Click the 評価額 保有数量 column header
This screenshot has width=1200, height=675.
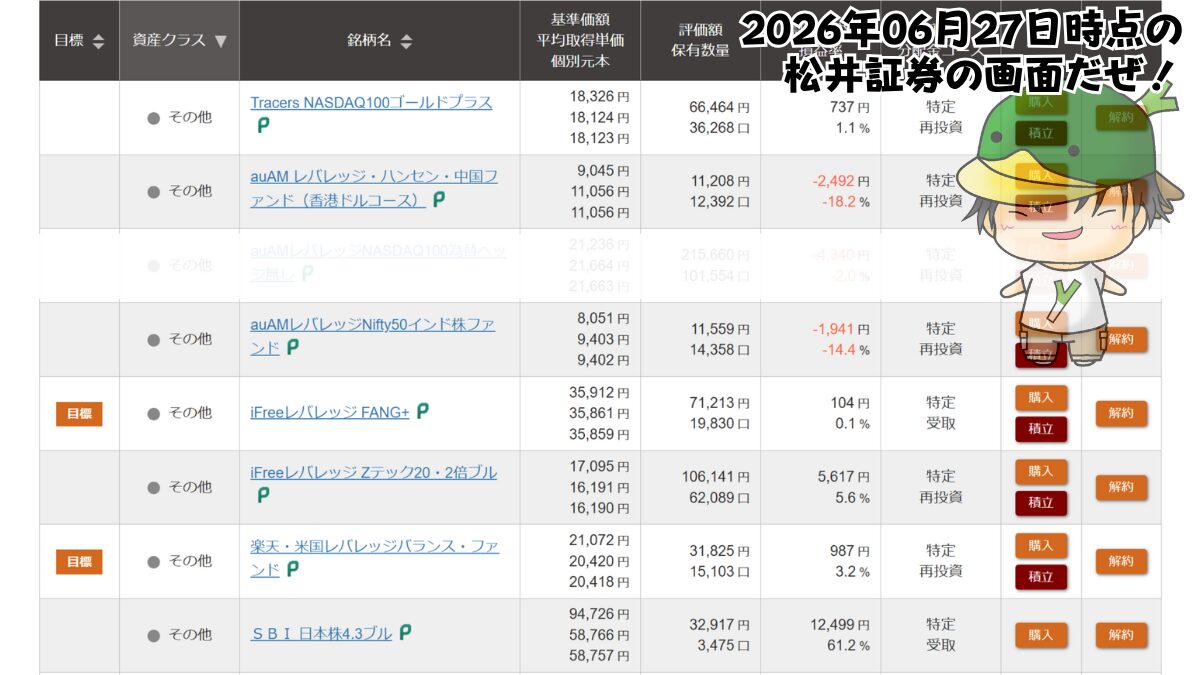coord(700,40)
